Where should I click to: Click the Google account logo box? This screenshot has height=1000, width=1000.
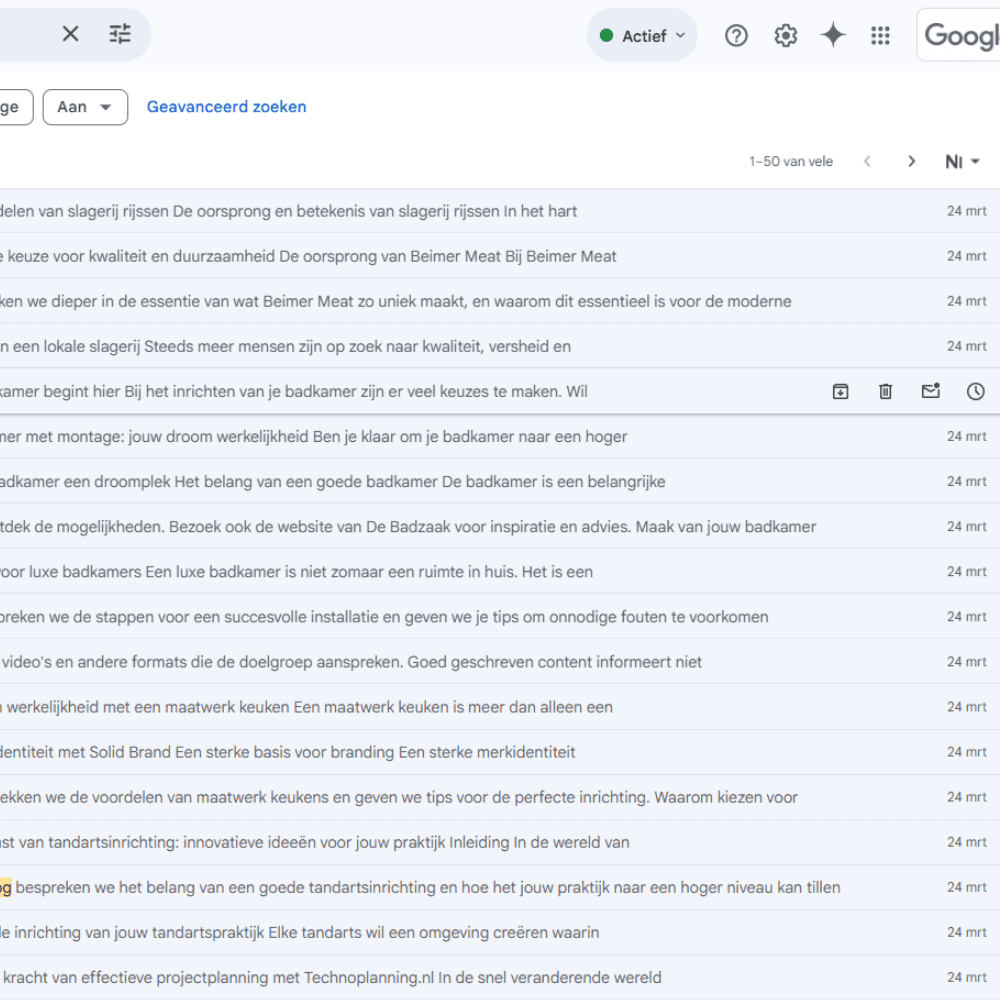coord(959,35)
